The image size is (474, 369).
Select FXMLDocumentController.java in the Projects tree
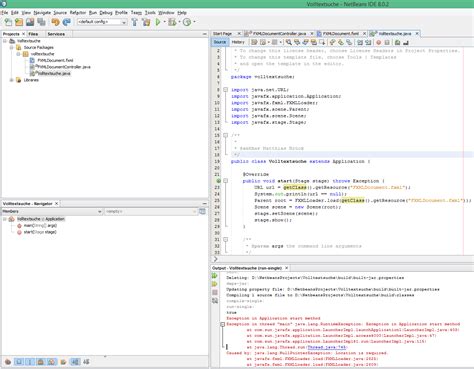[64, 67]
